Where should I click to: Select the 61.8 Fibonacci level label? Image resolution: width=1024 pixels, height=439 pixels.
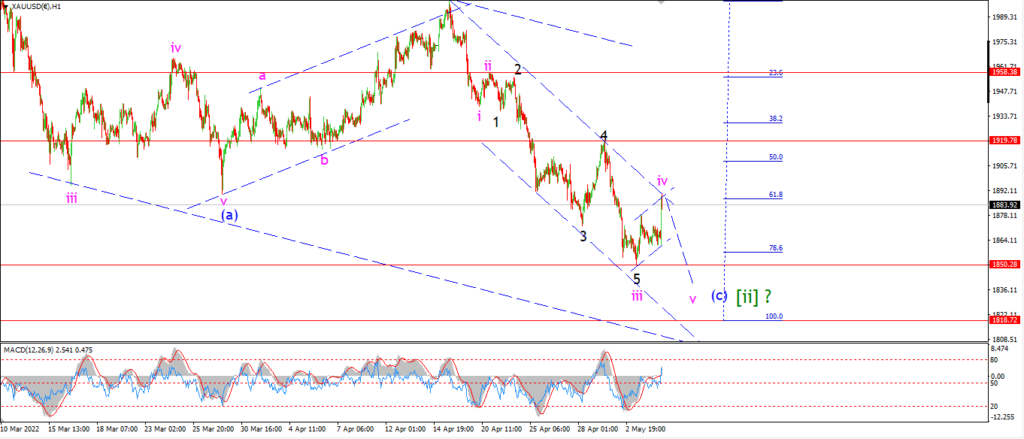click(776, 195)
